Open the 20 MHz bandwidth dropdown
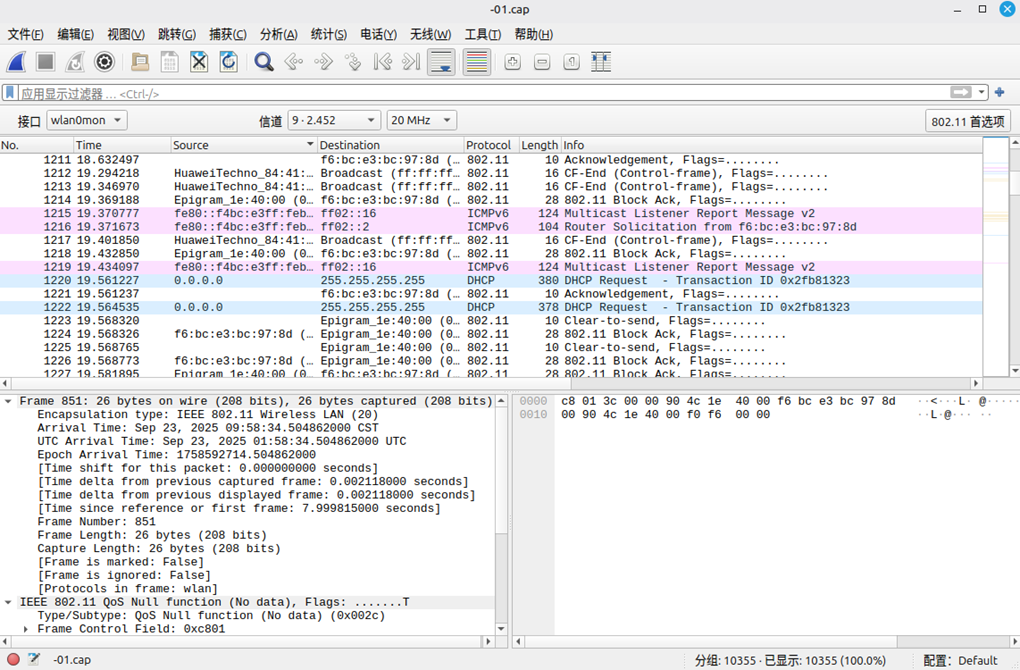The height and width of the screenshot is (670, 1020). [421, 120]
